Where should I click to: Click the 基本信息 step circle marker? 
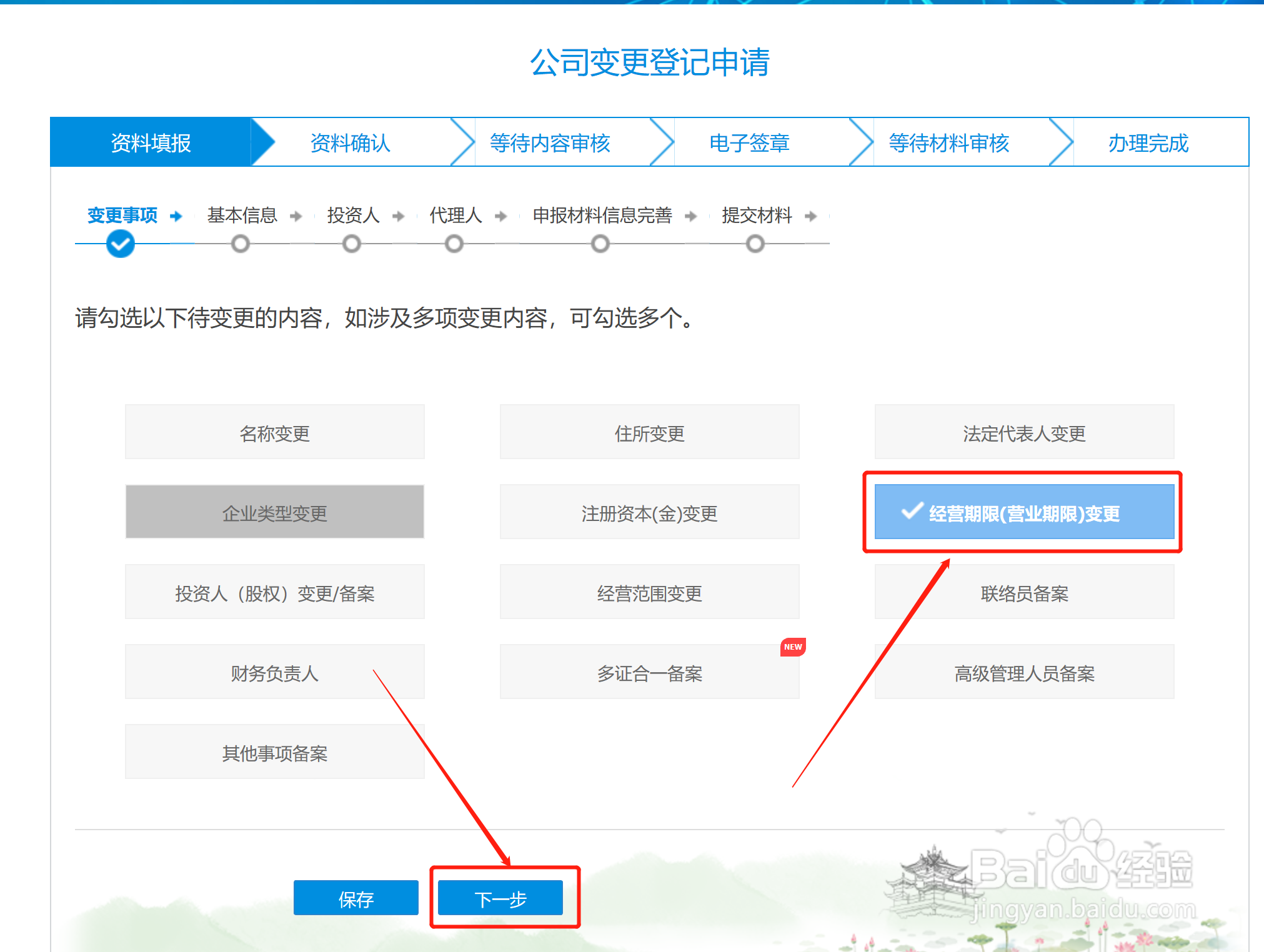[x=241, y=244]
